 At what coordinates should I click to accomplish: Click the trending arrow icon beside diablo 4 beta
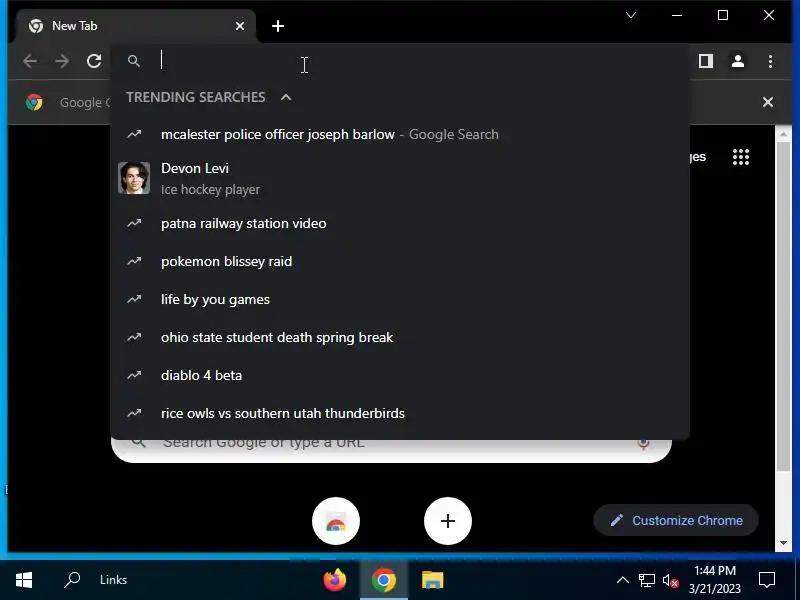tap(134, 375)
